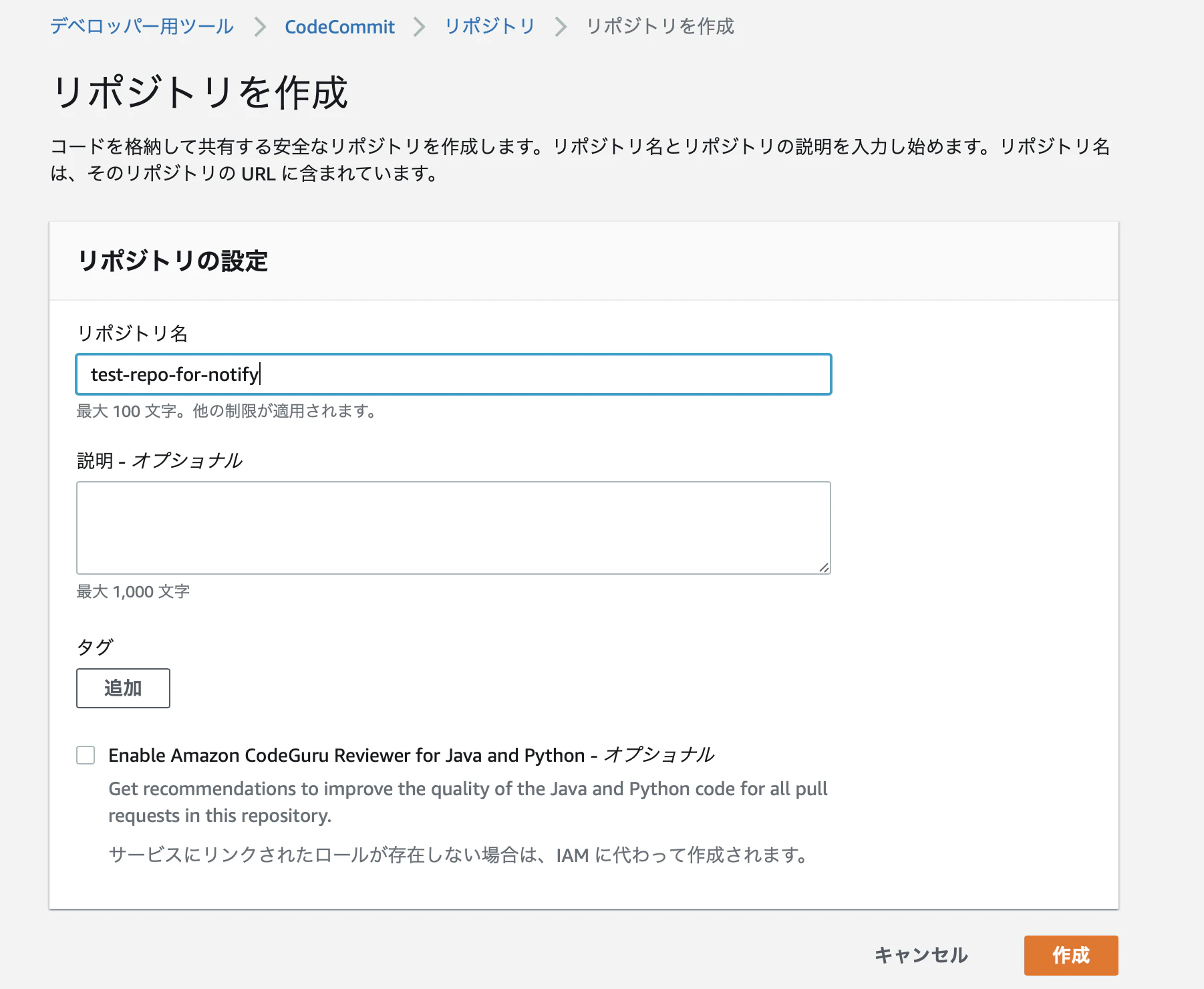Viewport: 1204px width, 989px height.
Task: Click the orange 作成 button
Action: point(1071,956)
